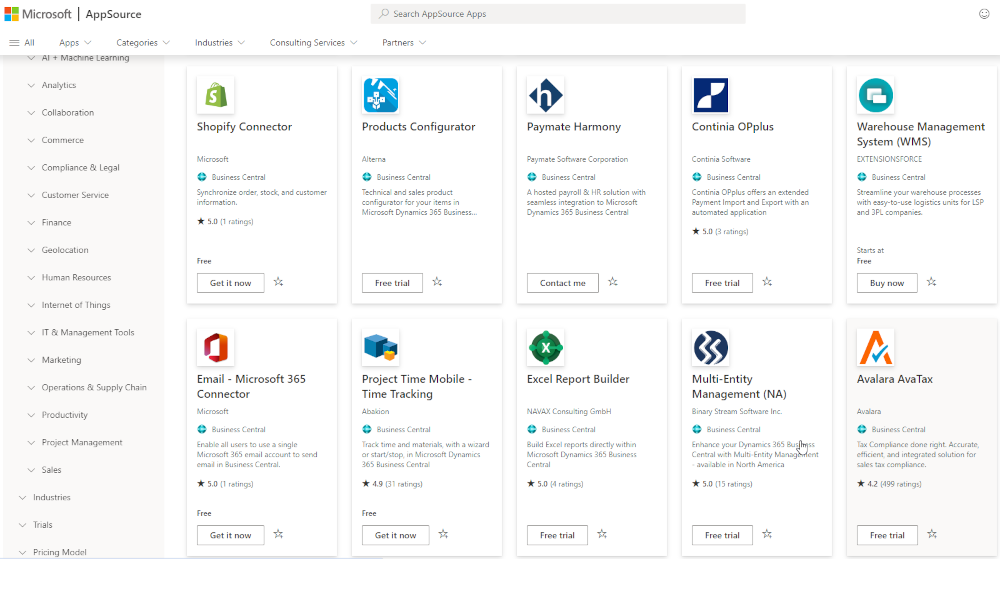Click Free trial for Continia OPplus
This screenshot has width=1000, height=600.
pos(722,283)
